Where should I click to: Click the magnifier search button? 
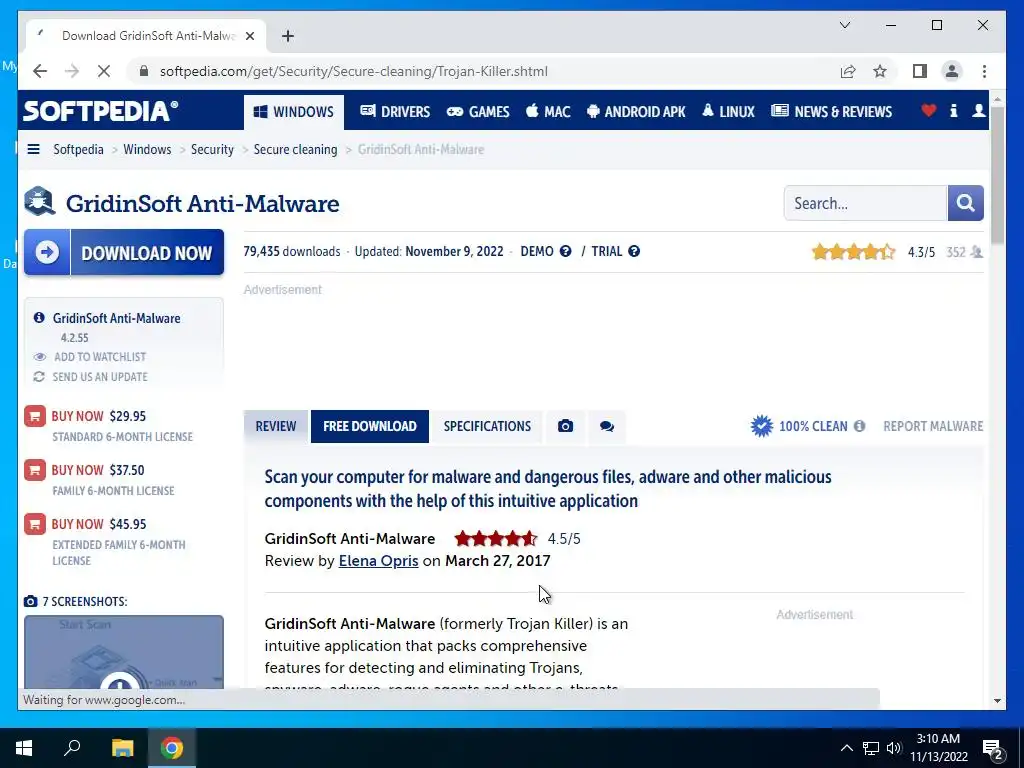[965, 203]
